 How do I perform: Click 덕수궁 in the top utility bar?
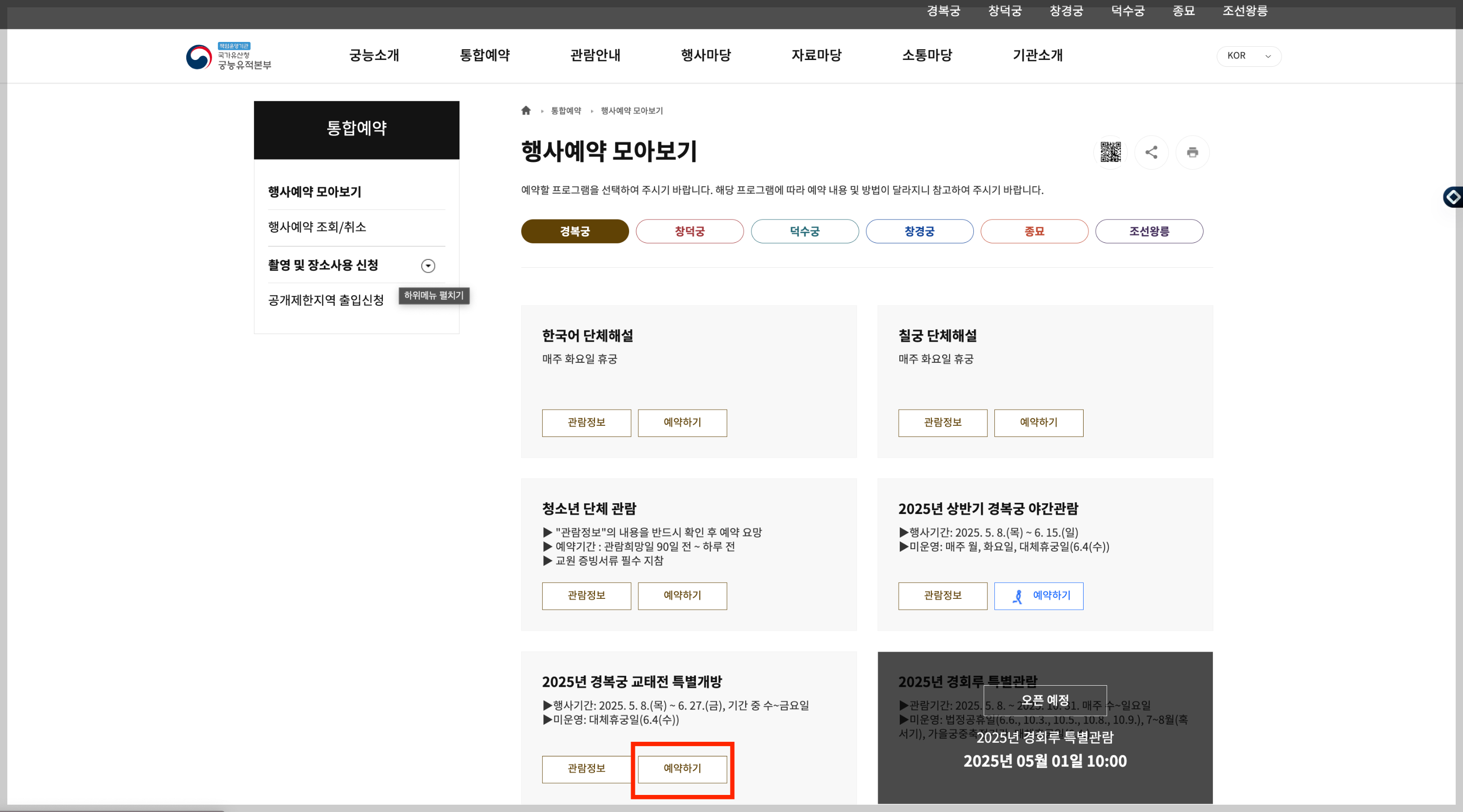point(1127,11)
